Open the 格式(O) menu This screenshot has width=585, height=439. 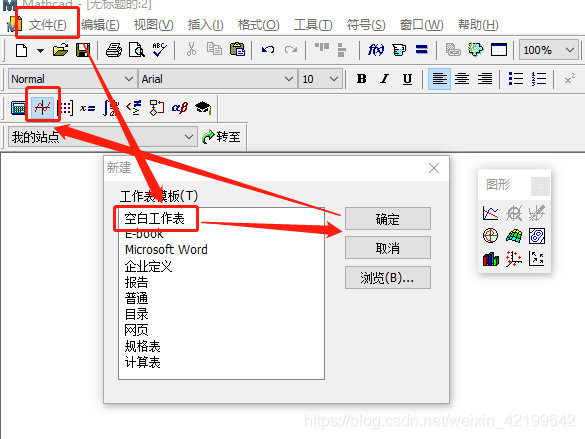coord(259,25)
